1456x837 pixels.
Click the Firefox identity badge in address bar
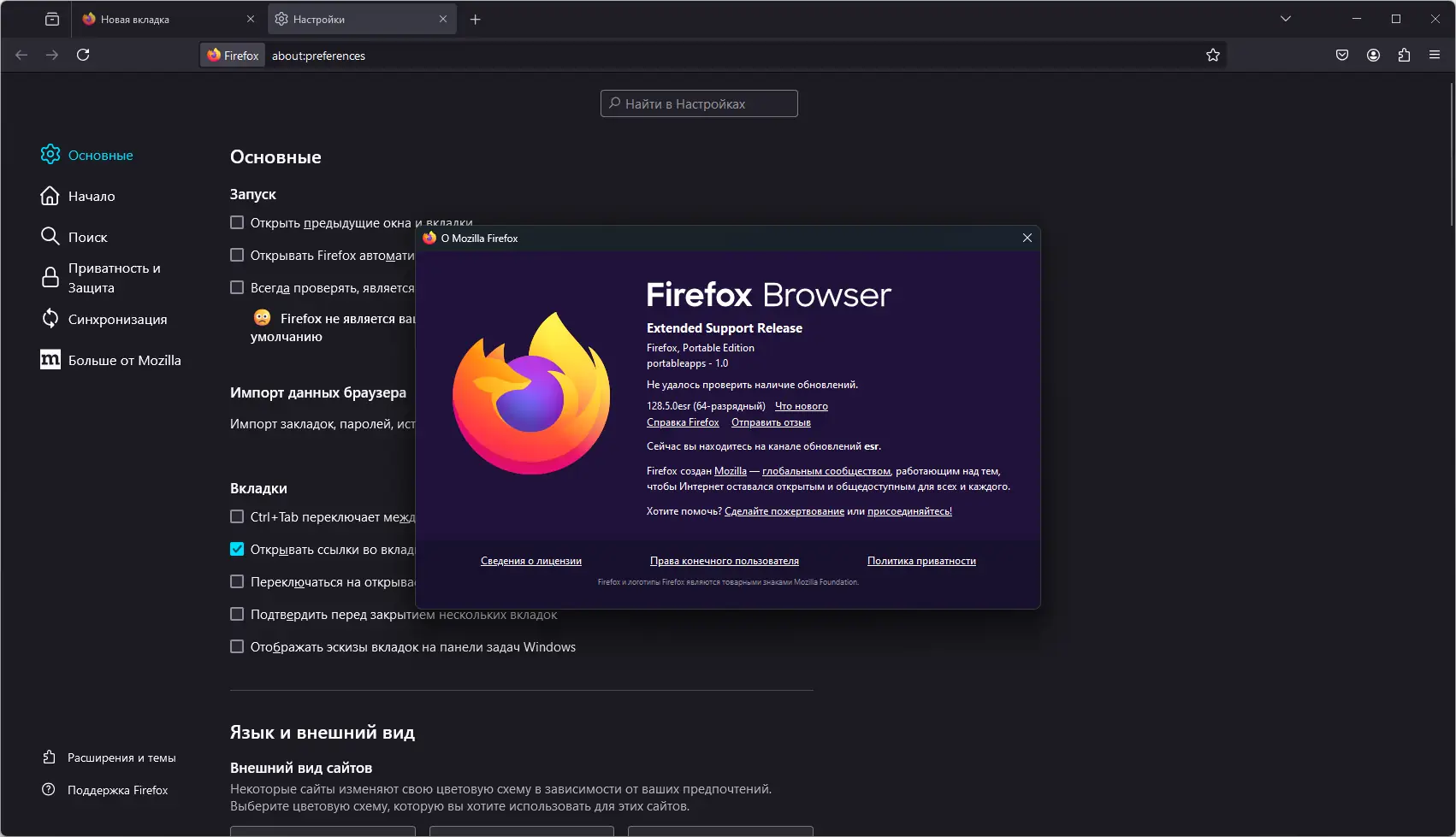(x=233, y=56)
